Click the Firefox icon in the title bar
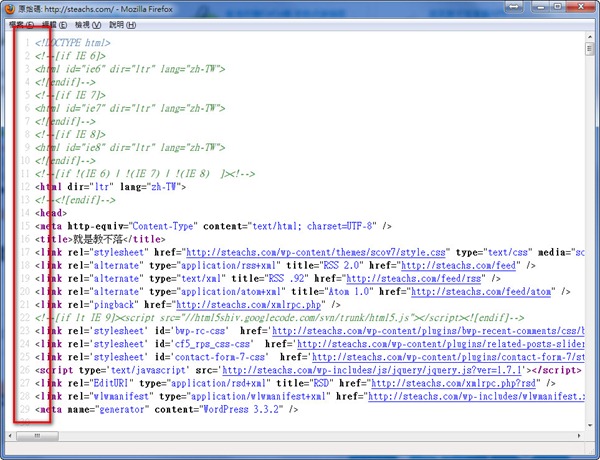Viewport: 600px width, 460px height. [x=10, y=8]
